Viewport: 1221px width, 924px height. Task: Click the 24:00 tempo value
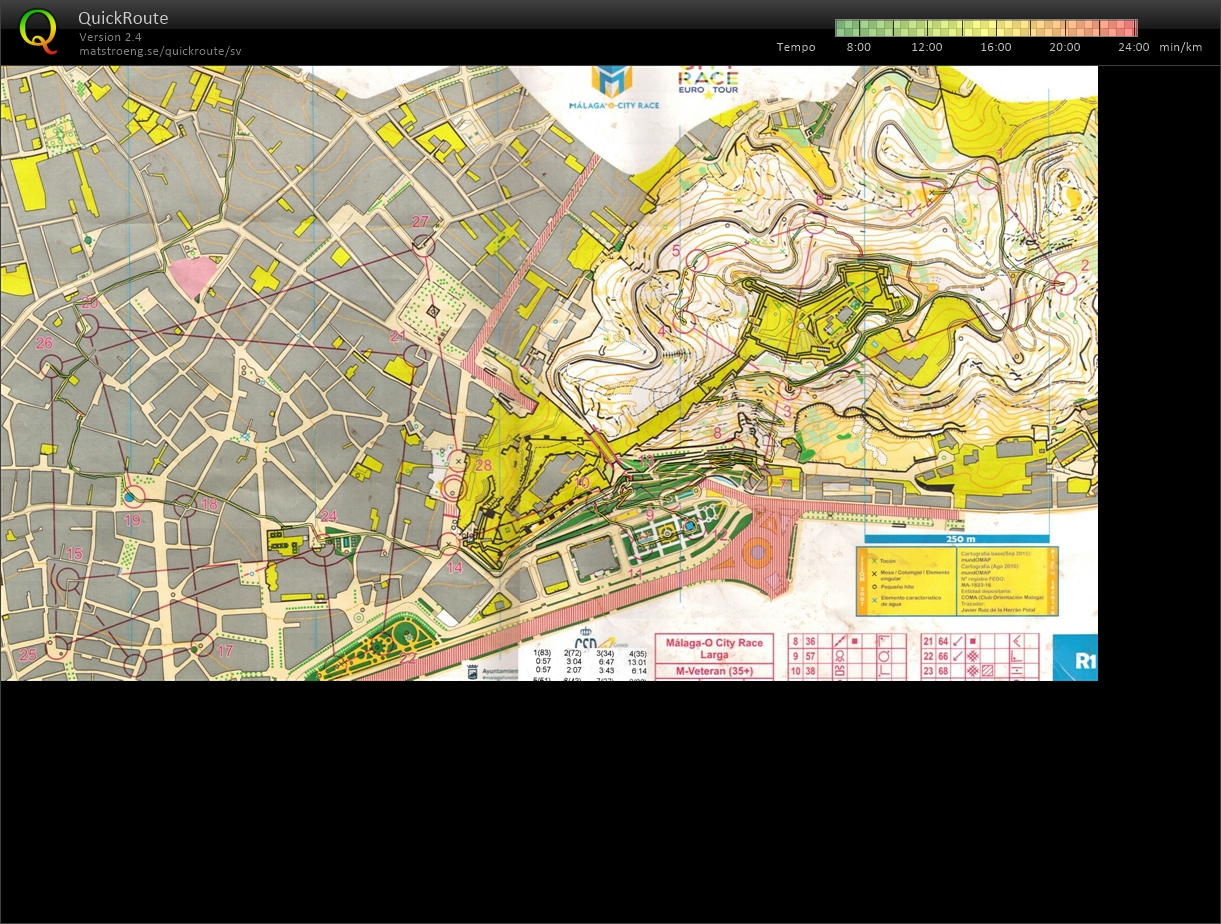pyautogui.click(x=1134, y=47)
